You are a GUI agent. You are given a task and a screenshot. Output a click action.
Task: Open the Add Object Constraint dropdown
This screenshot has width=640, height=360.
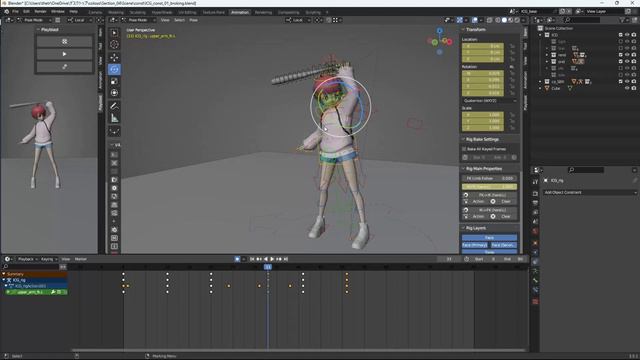pyautogui.click(x=590, y=192)
